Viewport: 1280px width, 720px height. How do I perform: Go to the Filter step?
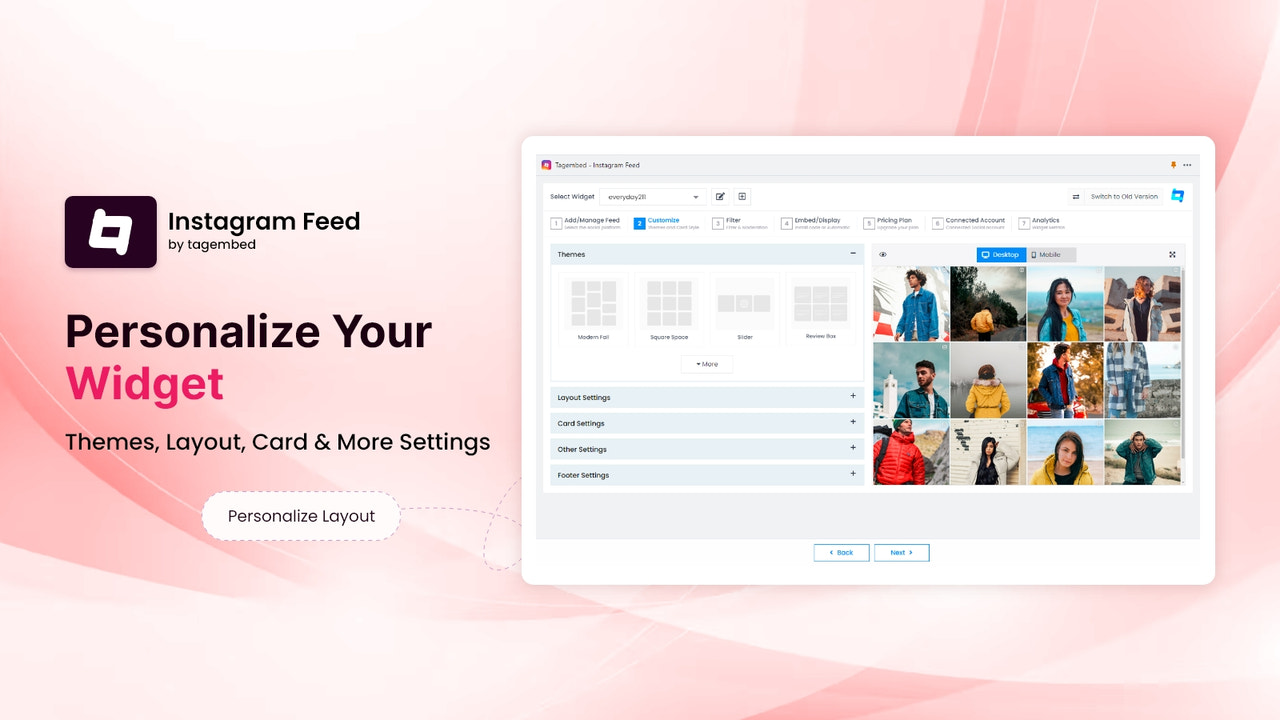[730, 222]
